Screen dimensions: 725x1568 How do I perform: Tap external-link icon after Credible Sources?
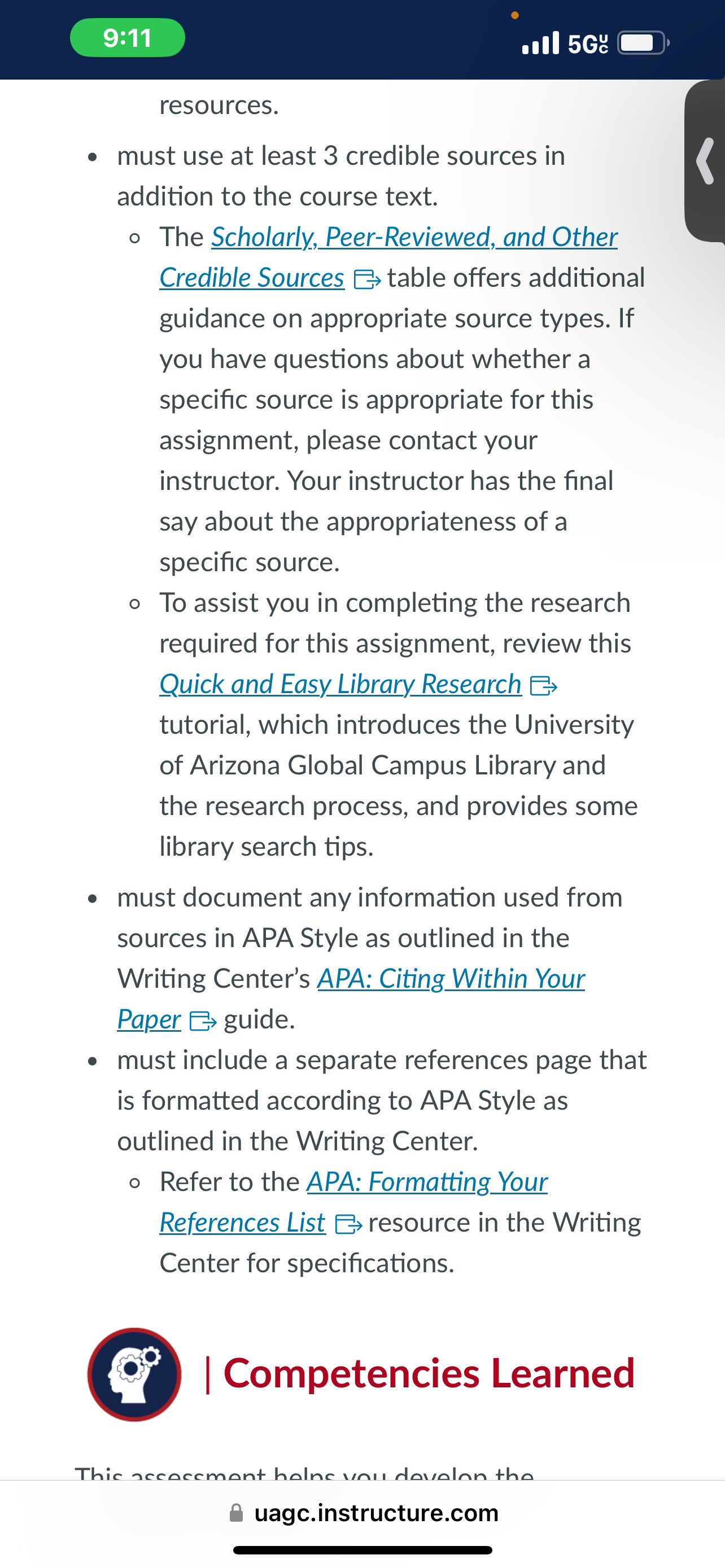pos(367,279)
